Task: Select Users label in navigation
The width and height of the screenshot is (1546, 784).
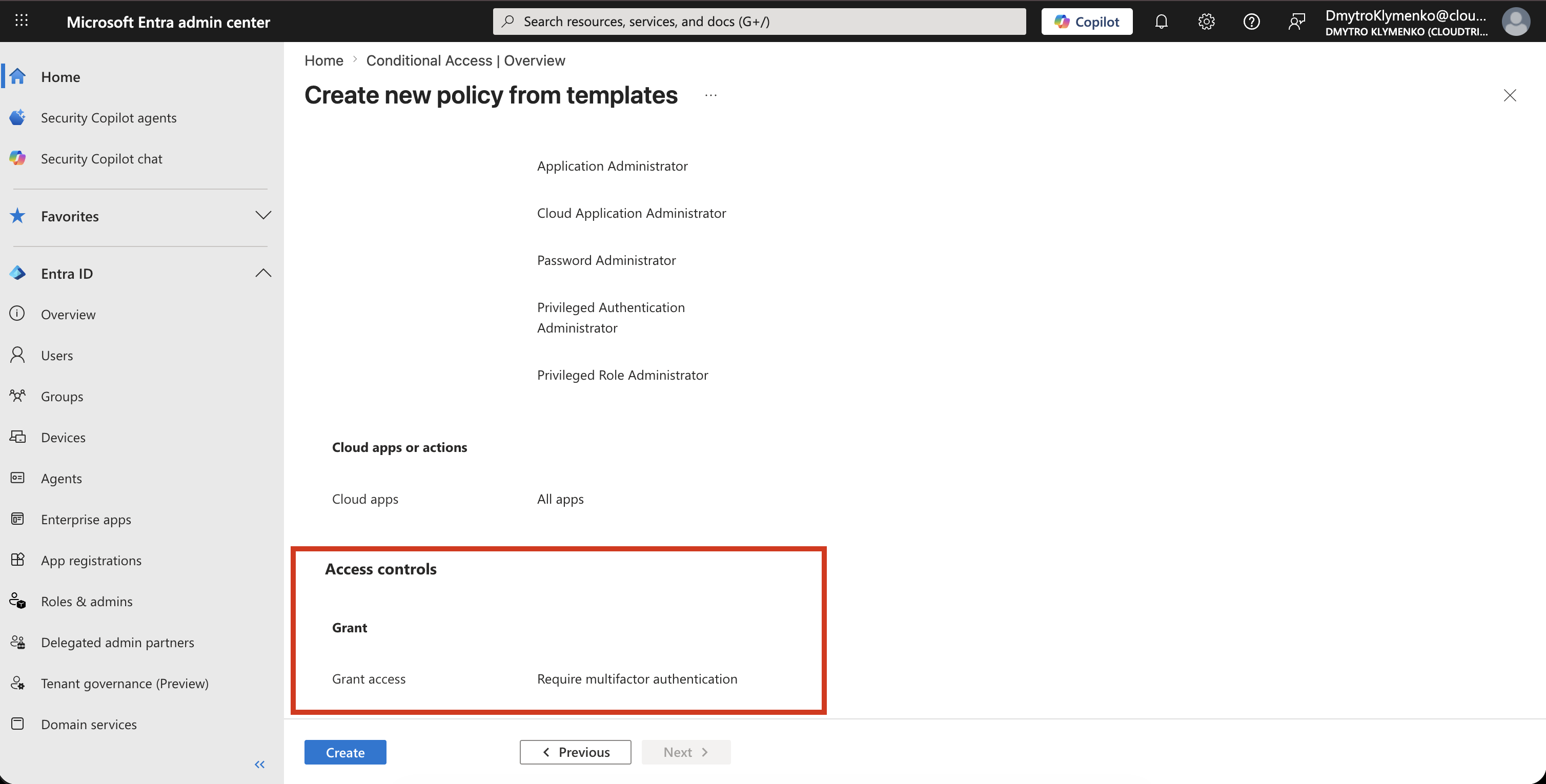Action: tap(57, 355)
